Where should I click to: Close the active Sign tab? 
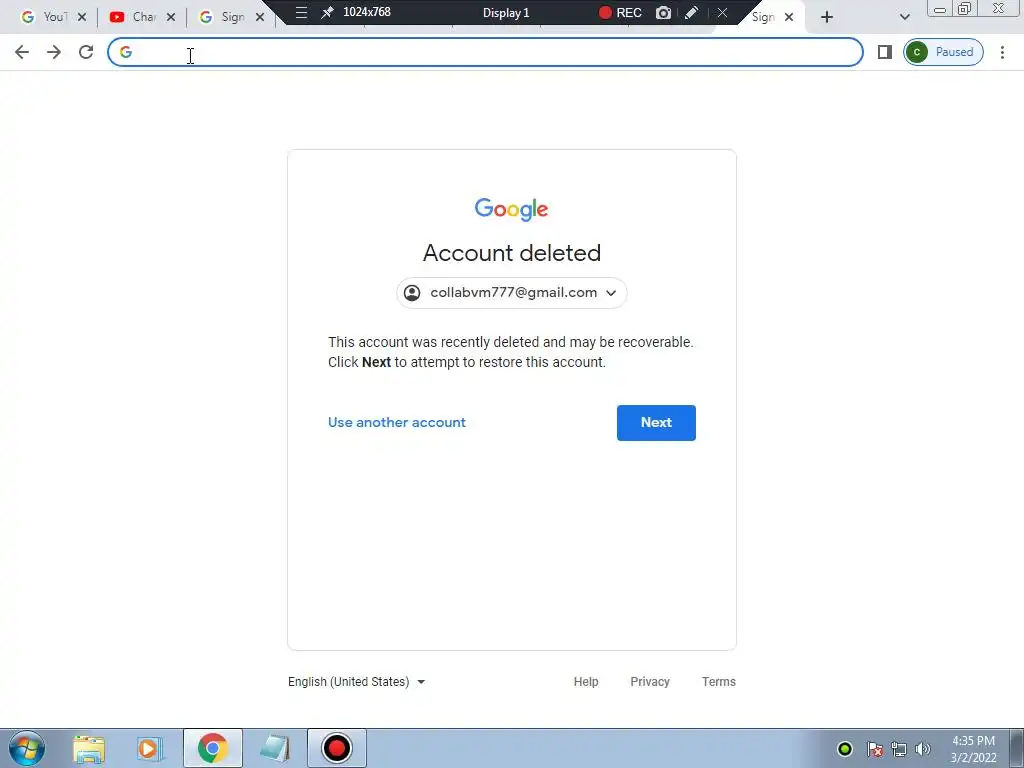click(x=789, y=17)
